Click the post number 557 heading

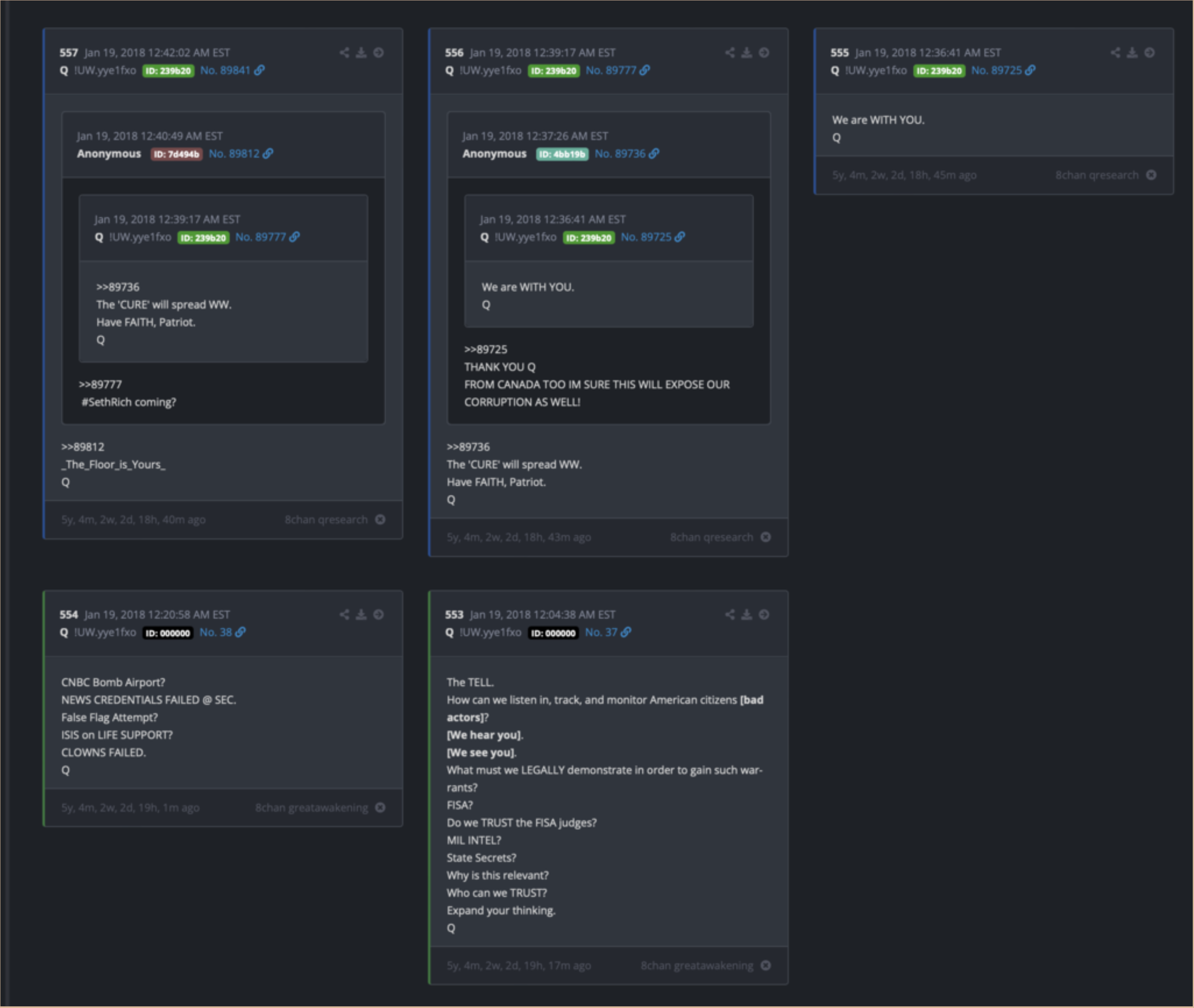click(68, 53)
